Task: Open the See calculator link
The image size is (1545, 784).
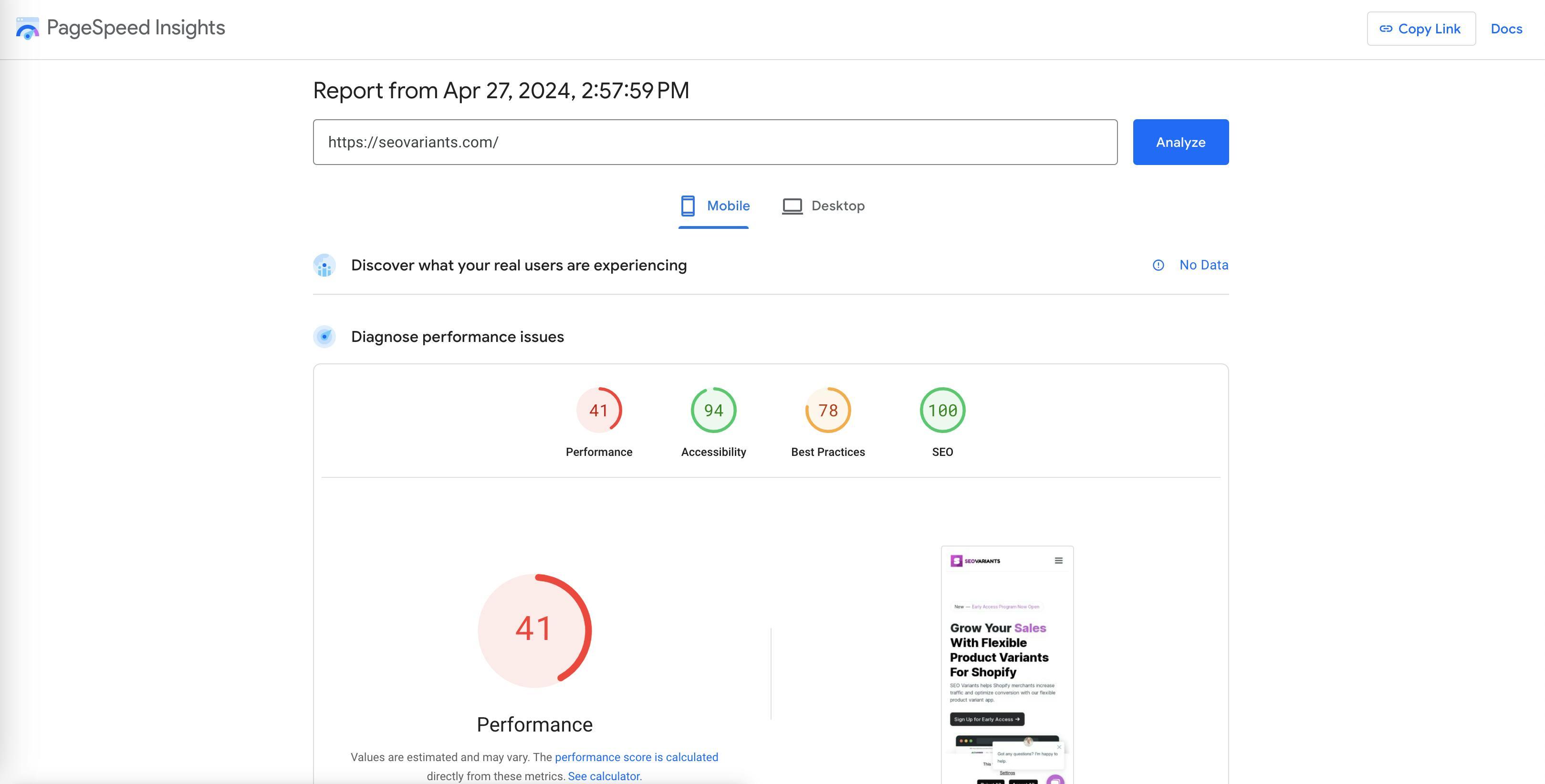Action: click(604, 776)
